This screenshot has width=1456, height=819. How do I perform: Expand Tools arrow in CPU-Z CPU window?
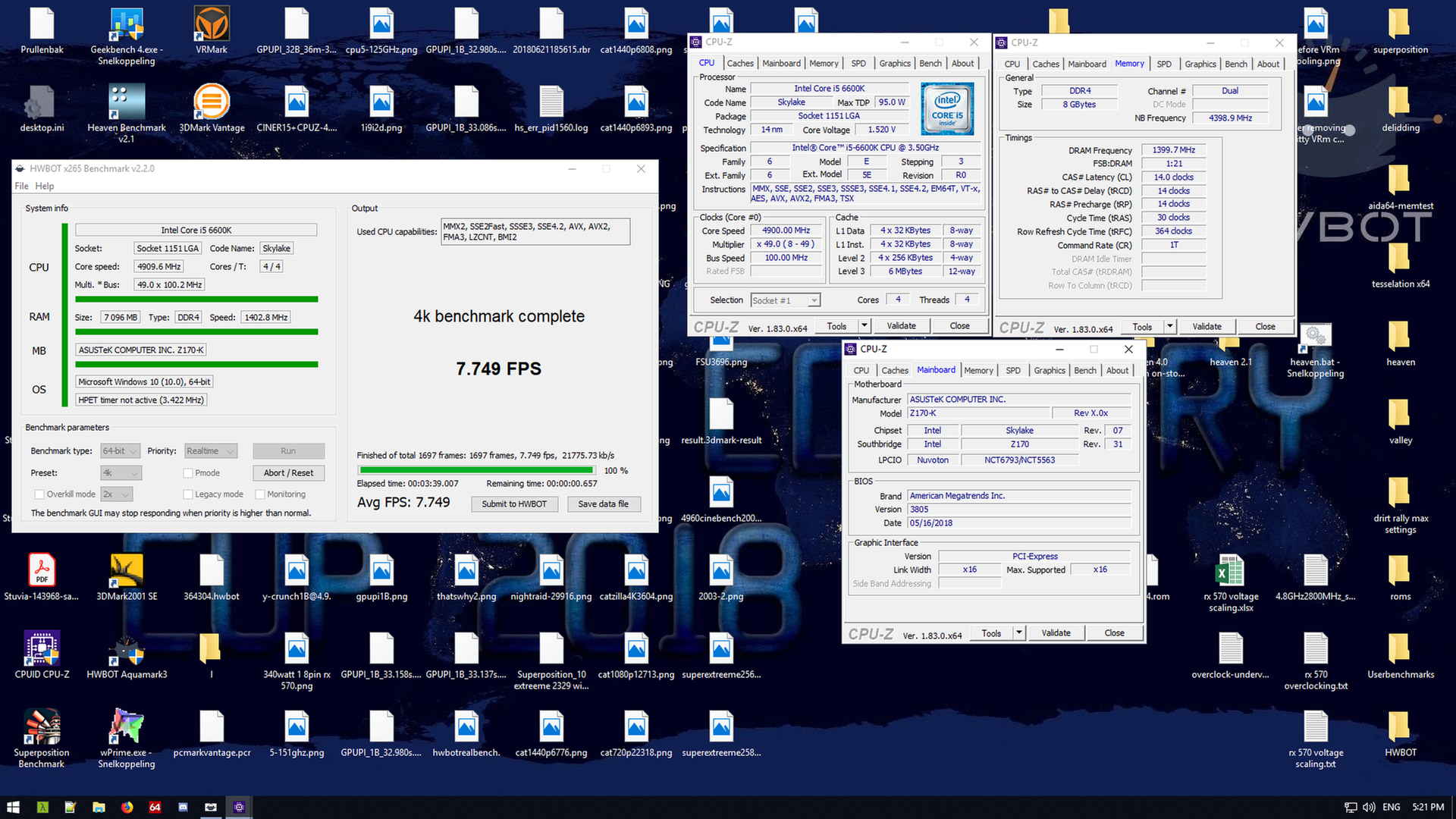pyautogui.click(x=864, y=325)
